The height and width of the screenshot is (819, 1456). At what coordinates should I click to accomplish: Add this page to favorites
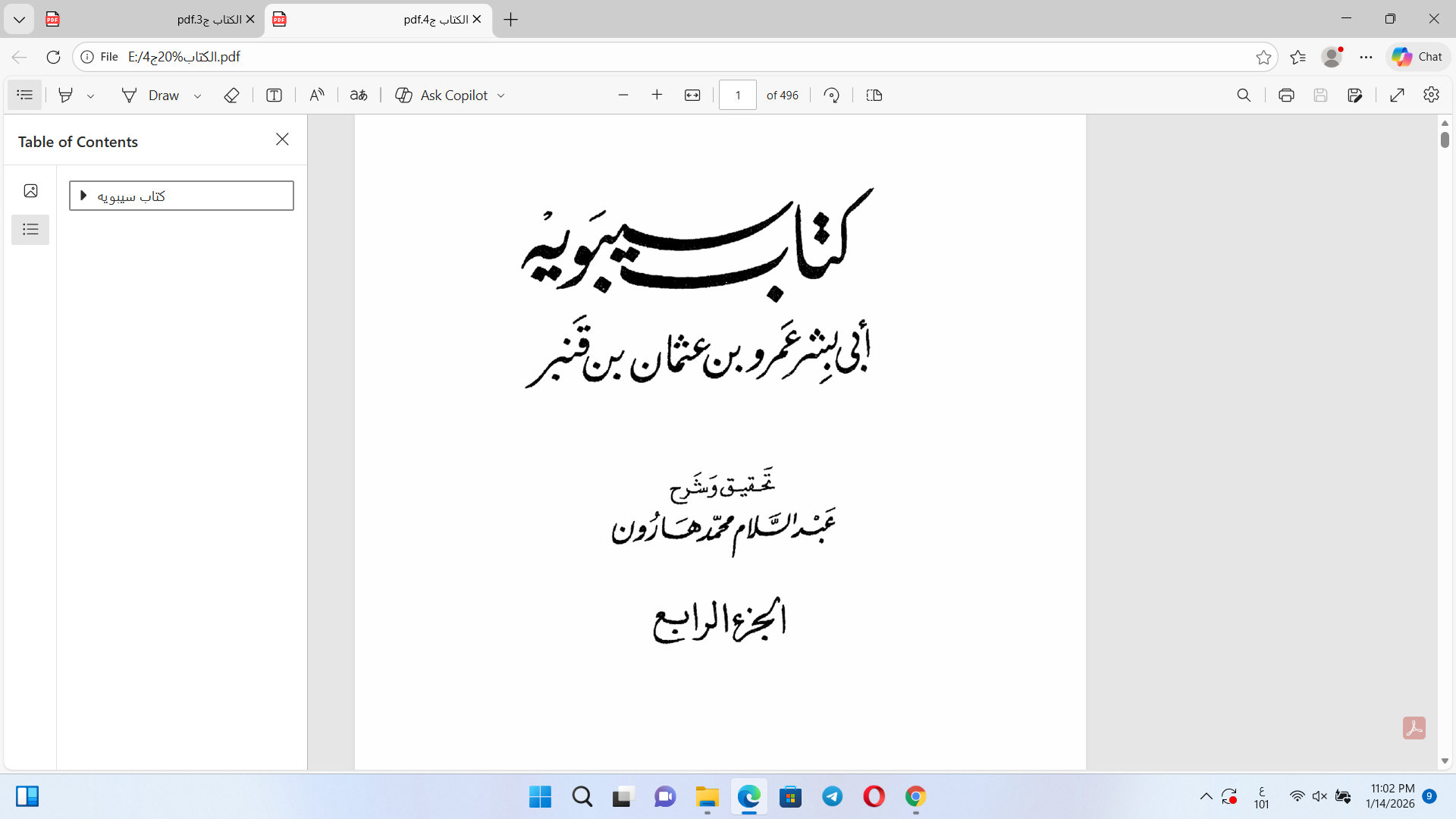tap(1263, 57)
